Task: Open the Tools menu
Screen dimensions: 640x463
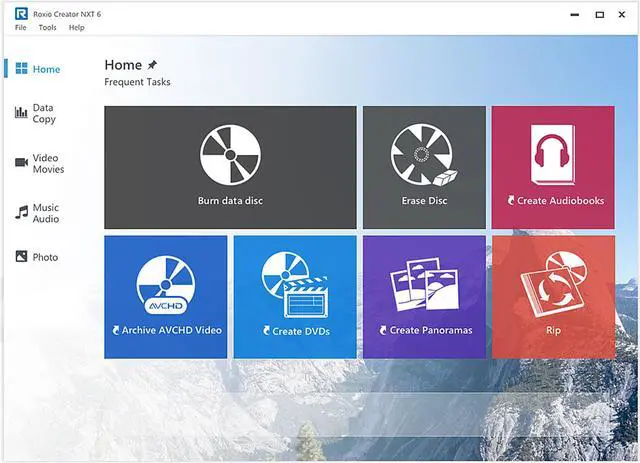Action: (47, 28)
